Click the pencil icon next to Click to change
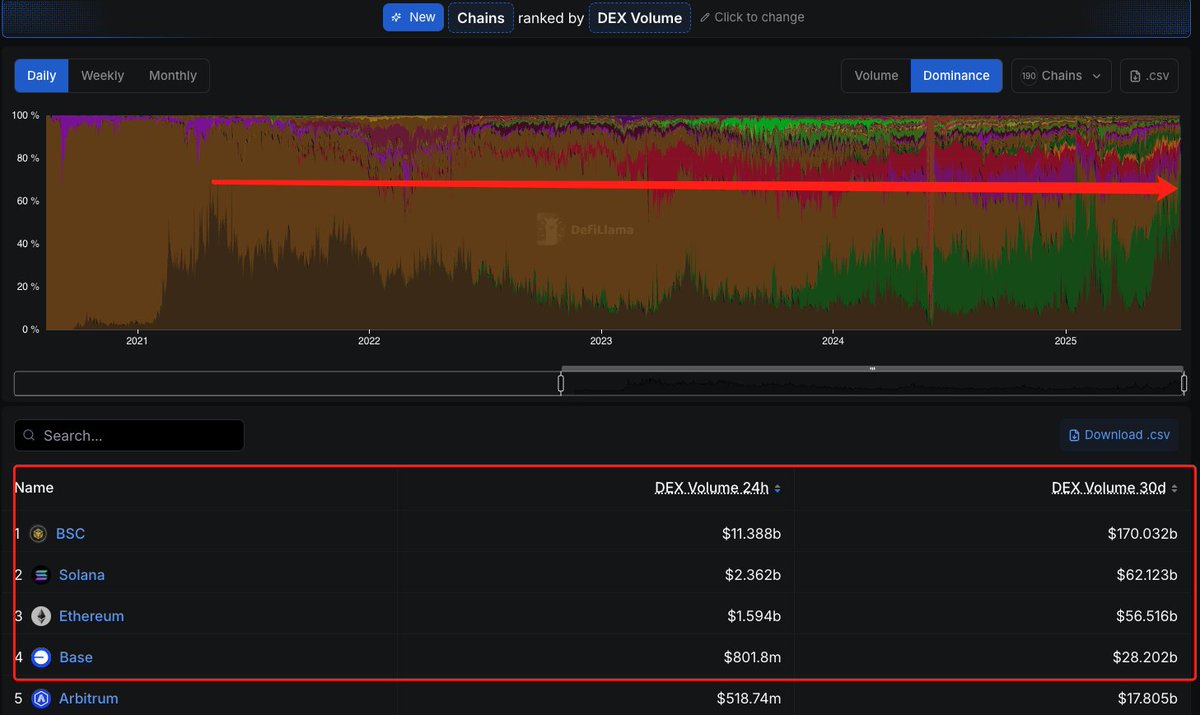Image resolution: width=1200 pixels, height=715 pixels. coord(705,17)
